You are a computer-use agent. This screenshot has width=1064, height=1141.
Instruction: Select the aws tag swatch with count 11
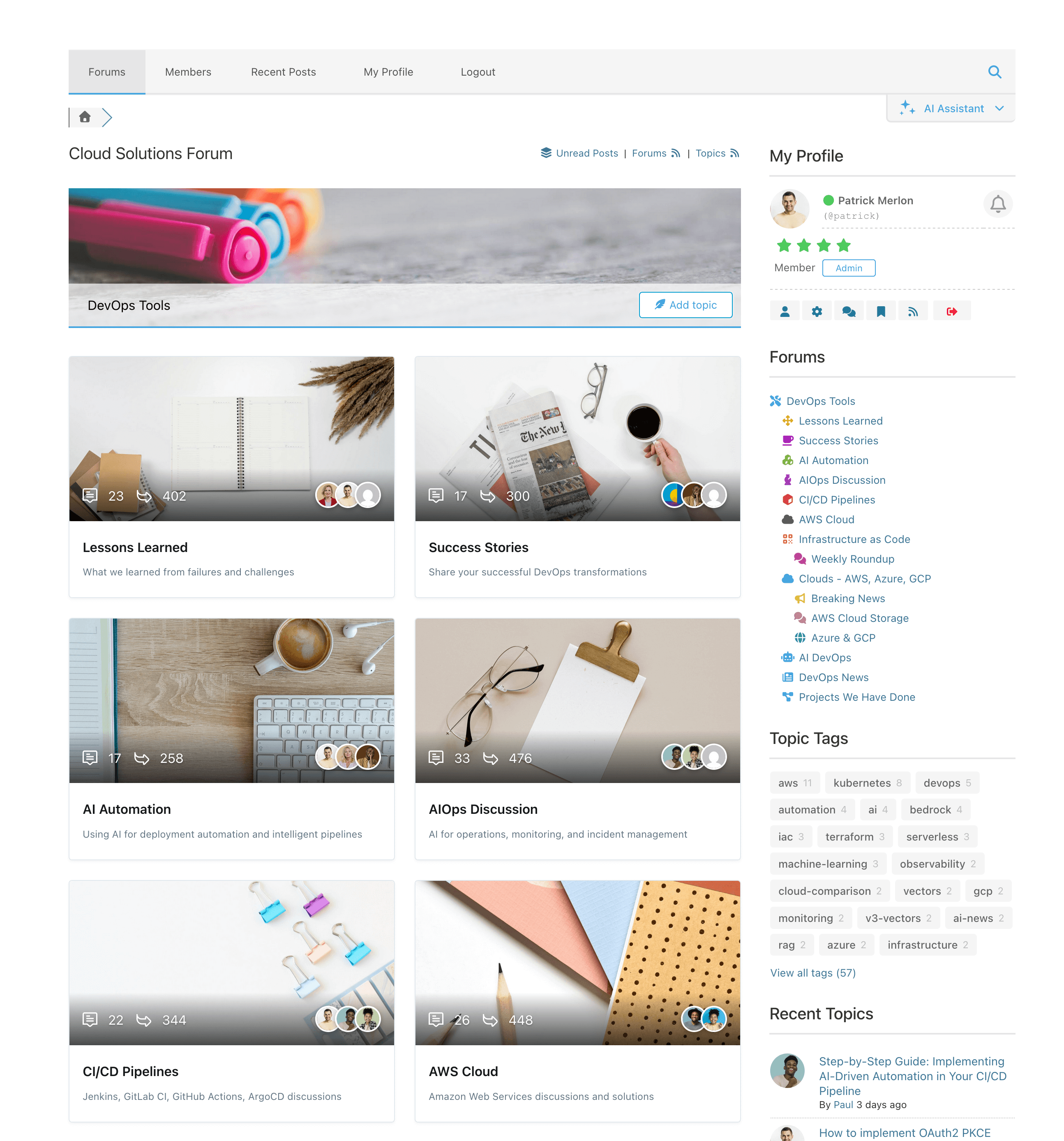click(794, 782)
